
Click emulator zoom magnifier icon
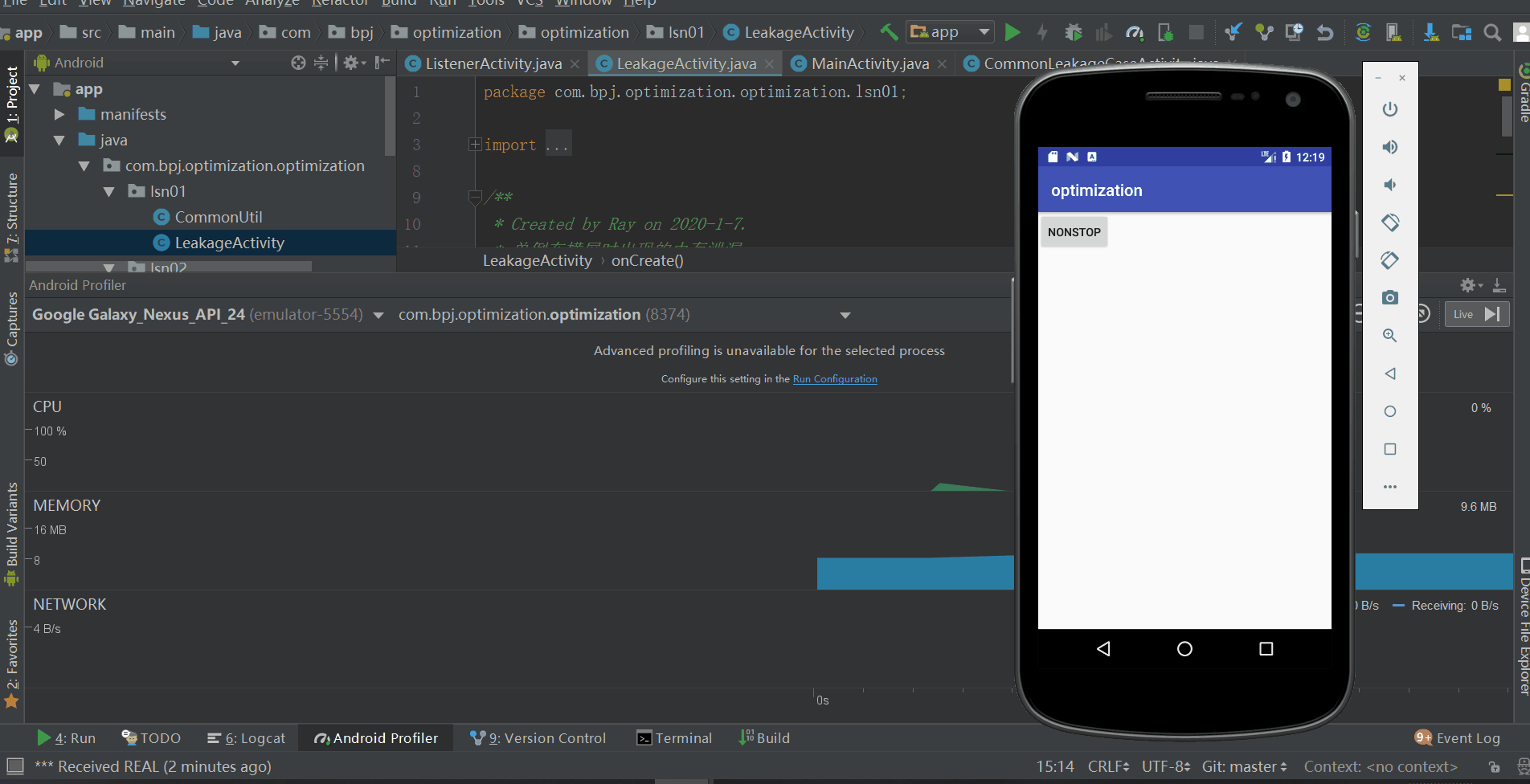click(x=1389, y=336)
